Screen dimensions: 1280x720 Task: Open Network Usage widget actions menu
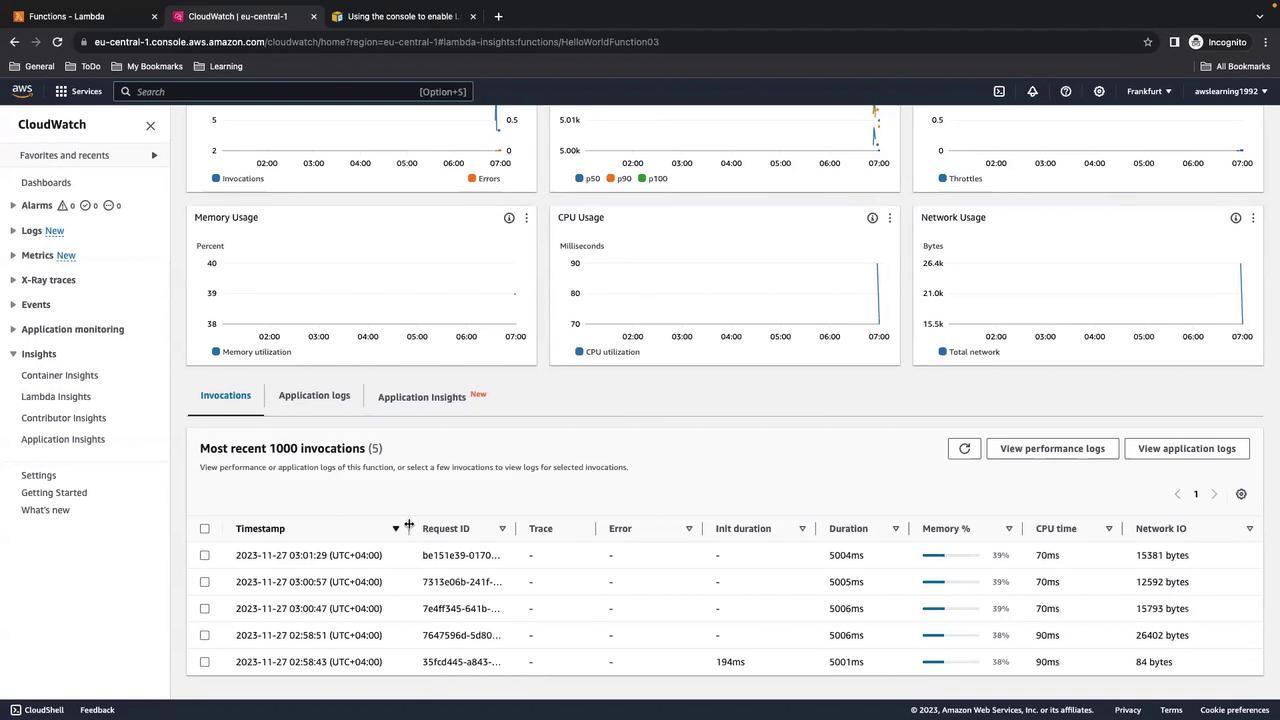pos(1252,218)
